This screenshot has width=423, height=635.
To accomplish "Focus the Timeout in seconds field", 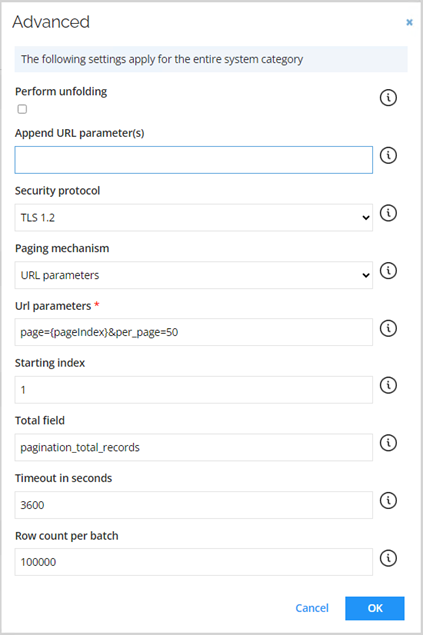I will tap(193, 505).
